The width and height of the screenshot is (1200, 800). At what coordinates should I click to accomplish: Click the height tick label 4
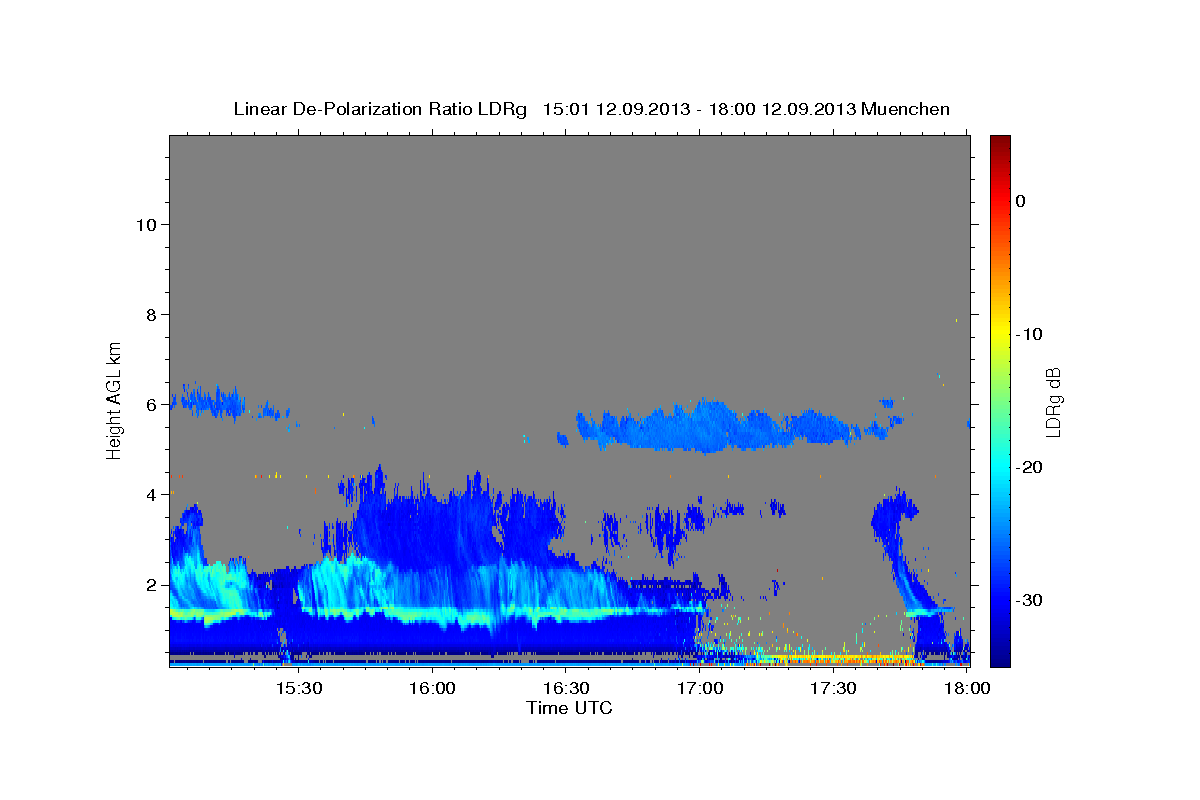[150, 495]
